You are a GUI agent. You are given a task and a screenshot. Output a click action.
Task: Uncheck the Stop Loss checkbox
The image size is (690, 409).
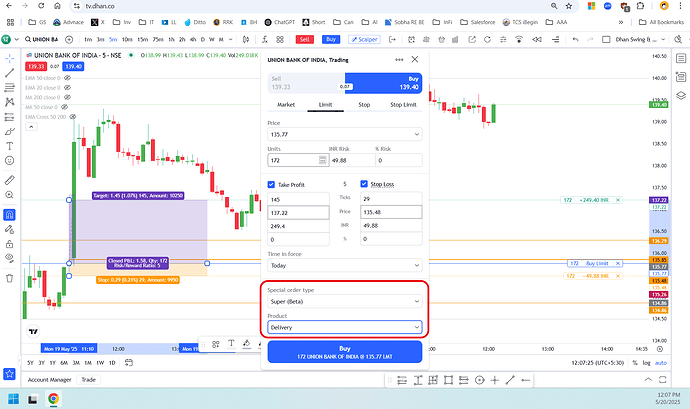(x=364, y=184)
